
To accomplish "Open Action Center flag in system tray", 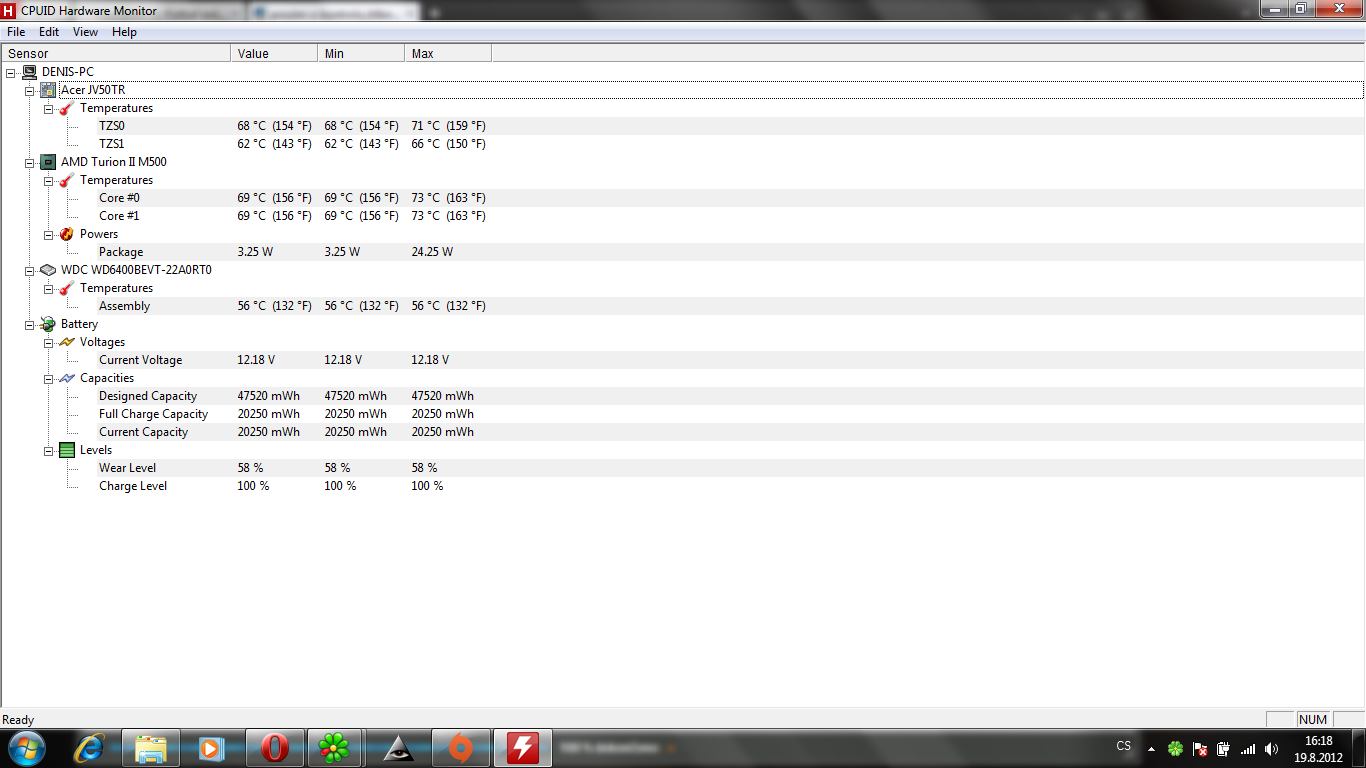I will coord(1200,748).
